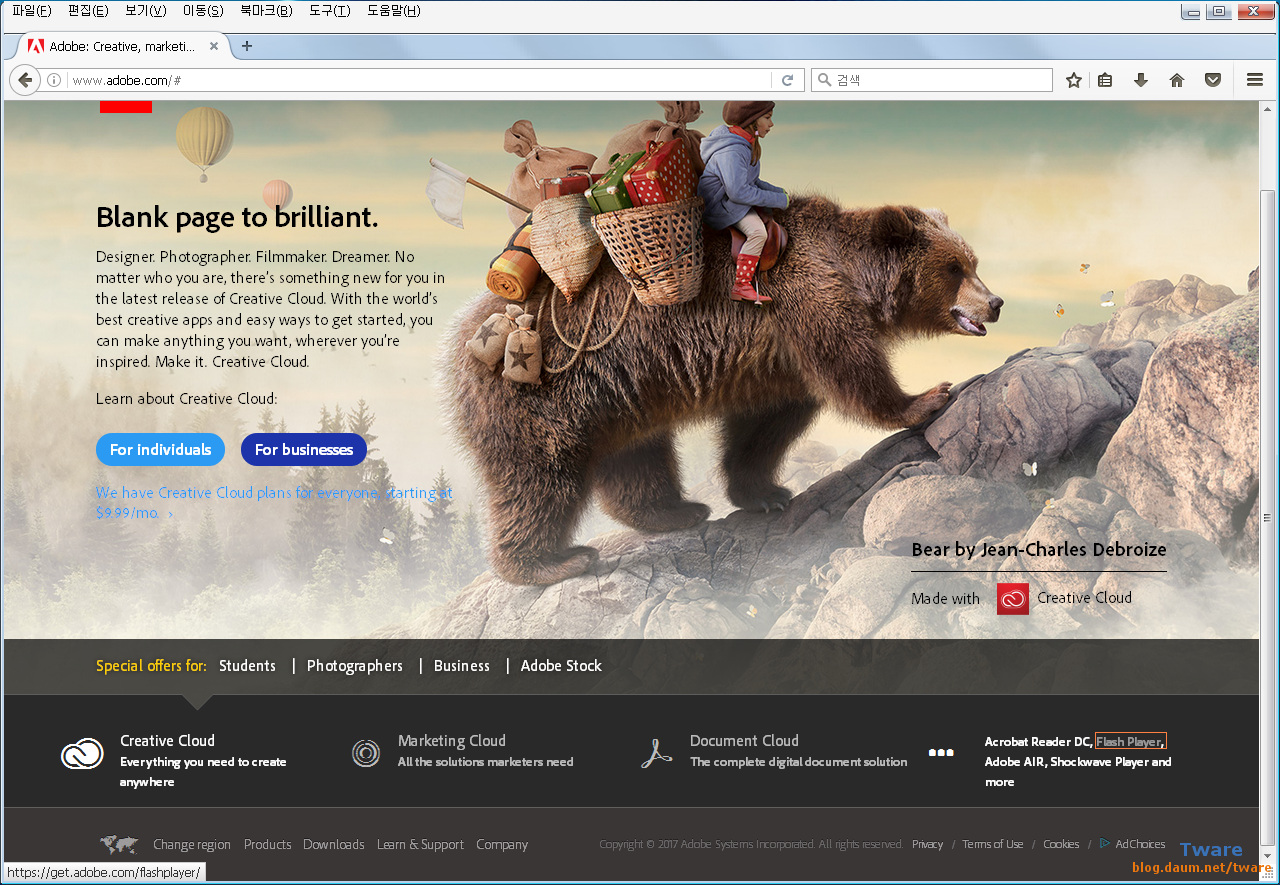Open the 도구(T) menu
Viewport: 1280px width, 885px height.
tap(329, 11)
